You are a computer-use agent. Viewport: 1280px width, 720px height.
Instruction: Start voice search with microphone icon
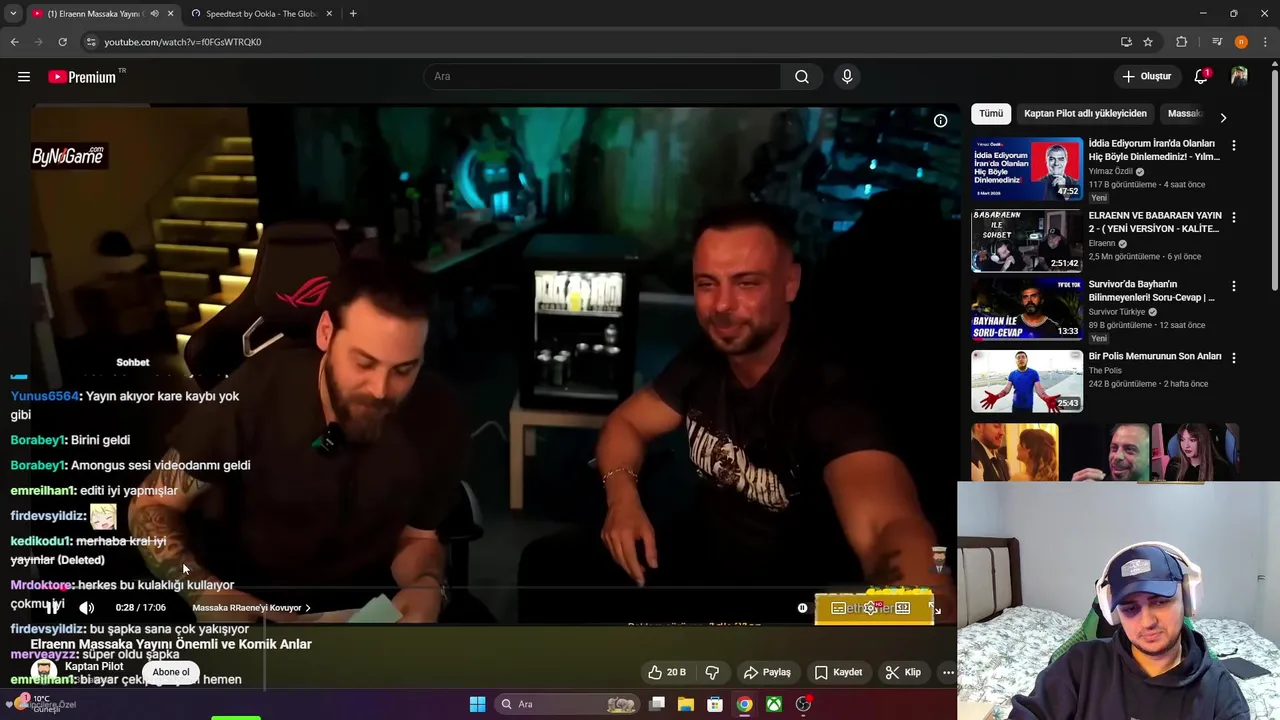[847, 77]
